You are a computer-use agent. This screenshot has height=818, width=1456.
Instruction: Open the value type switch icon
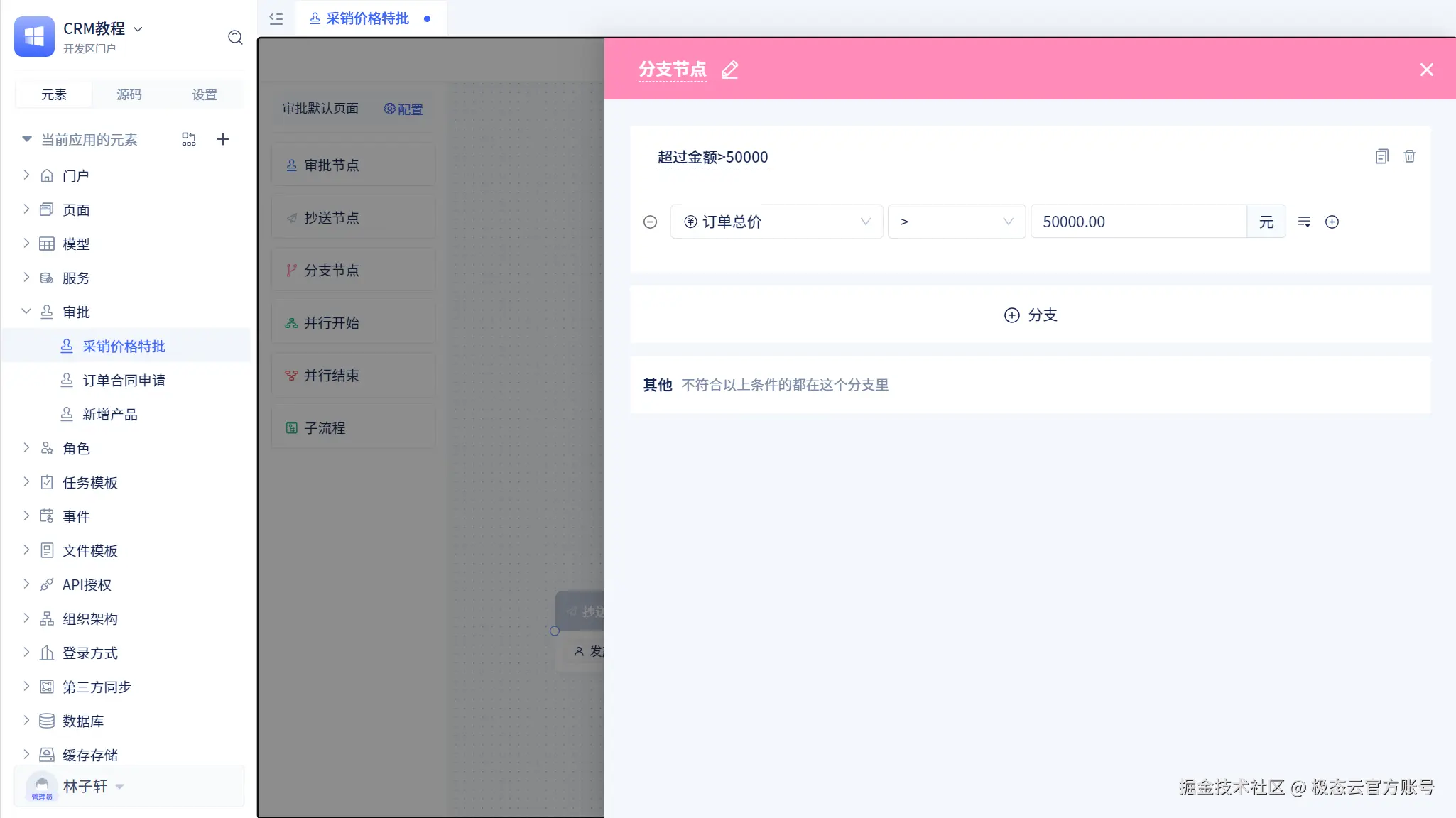1304,222
